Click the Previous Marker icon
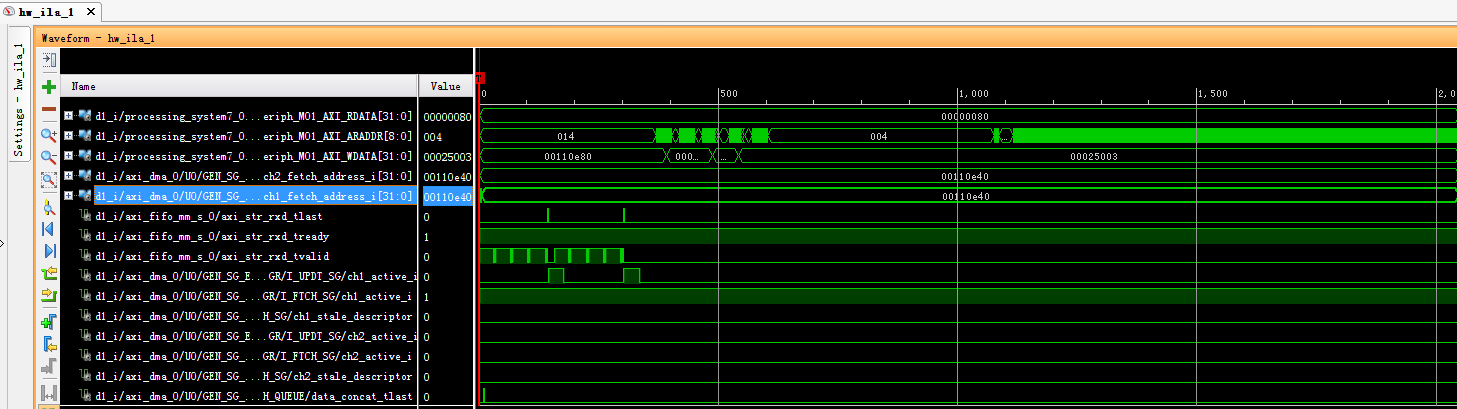This screenshot has width=1457, height=409. click(49, 345)
